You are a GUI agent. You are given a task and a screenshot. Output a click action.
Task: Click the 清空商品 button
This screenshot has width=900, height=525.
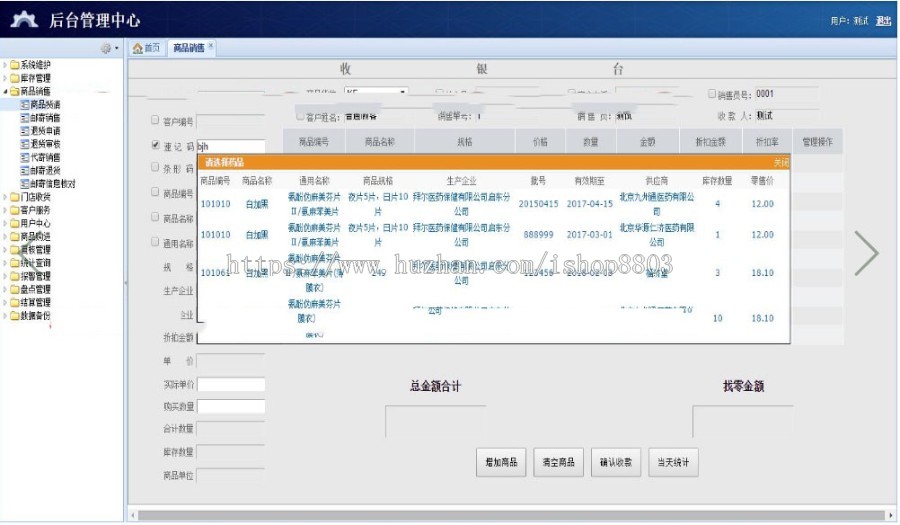coord(558,462)
